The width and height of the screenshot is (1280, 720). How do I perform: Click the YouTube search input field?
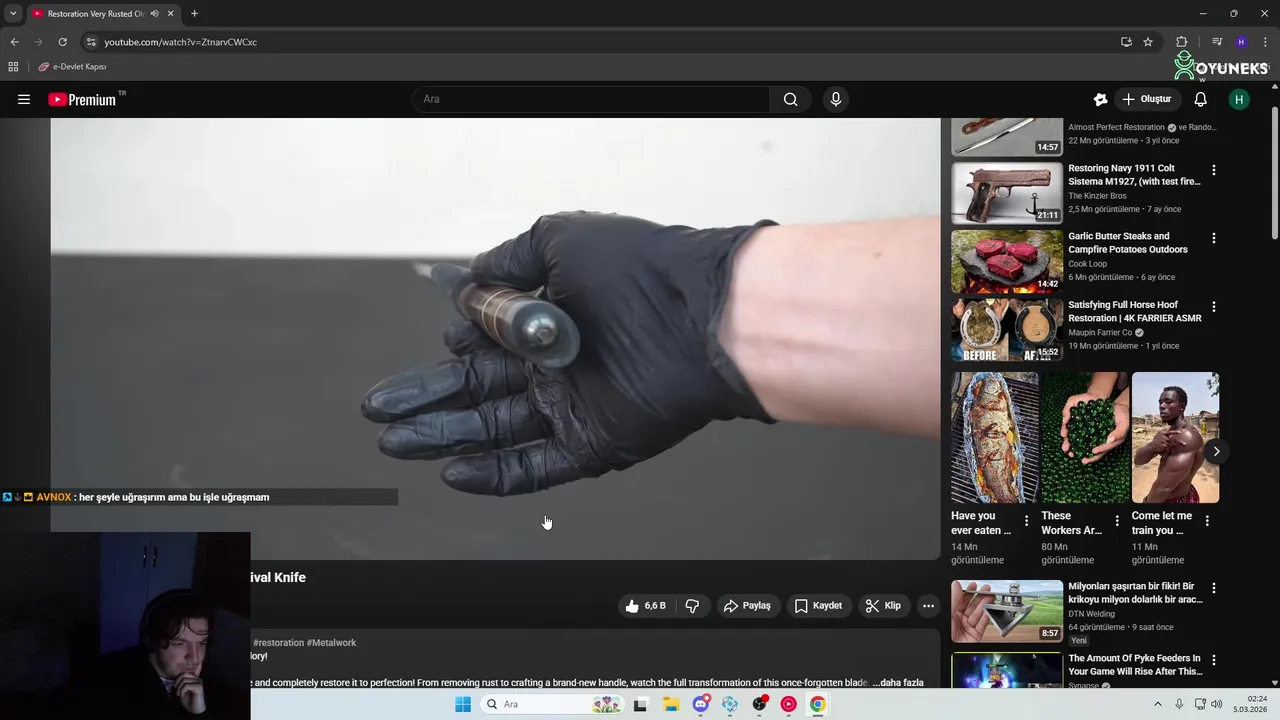pyautogui.click(x=591, y=99)
